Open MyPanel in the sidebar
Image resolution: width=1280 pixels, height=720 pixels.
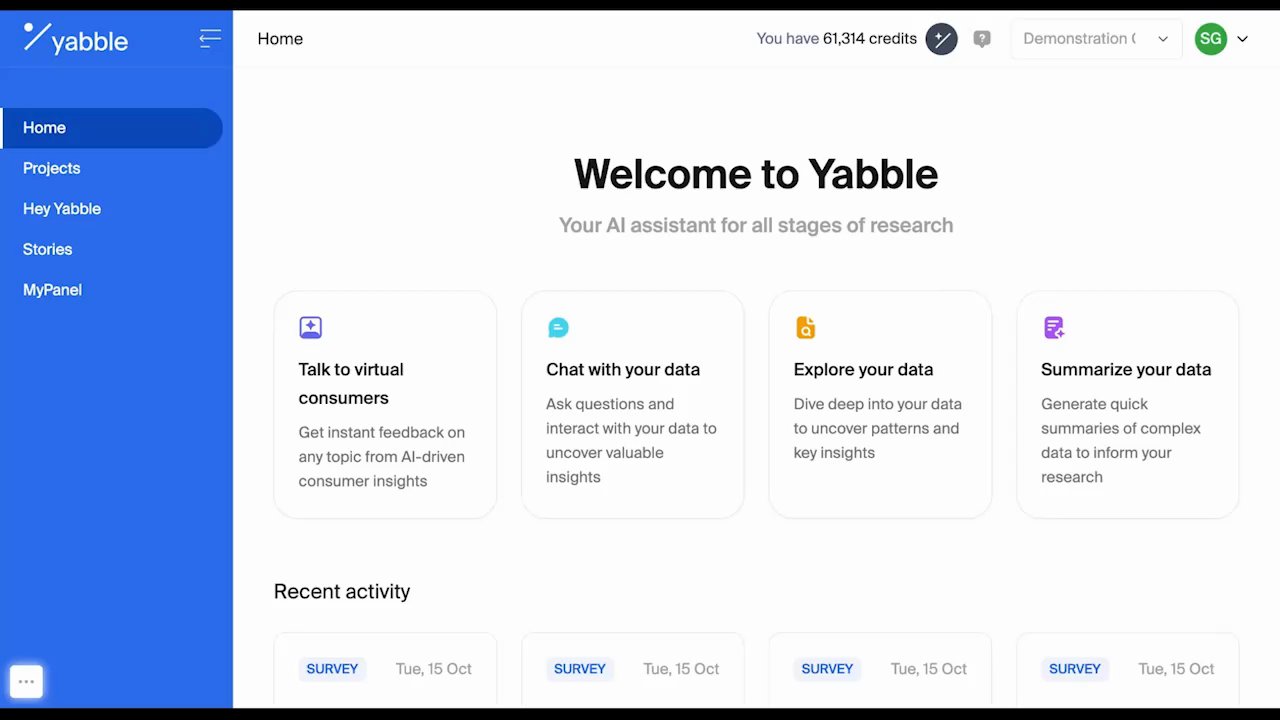click(x=52, y=290)
